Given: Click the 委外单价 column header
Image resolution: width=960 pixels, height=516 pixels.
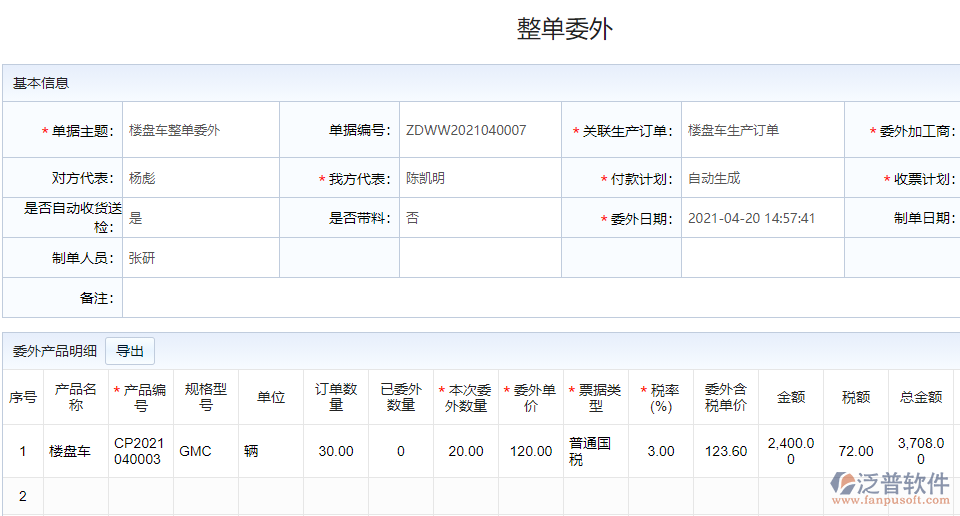Looking at the screenshot, I should coord(531,397).
